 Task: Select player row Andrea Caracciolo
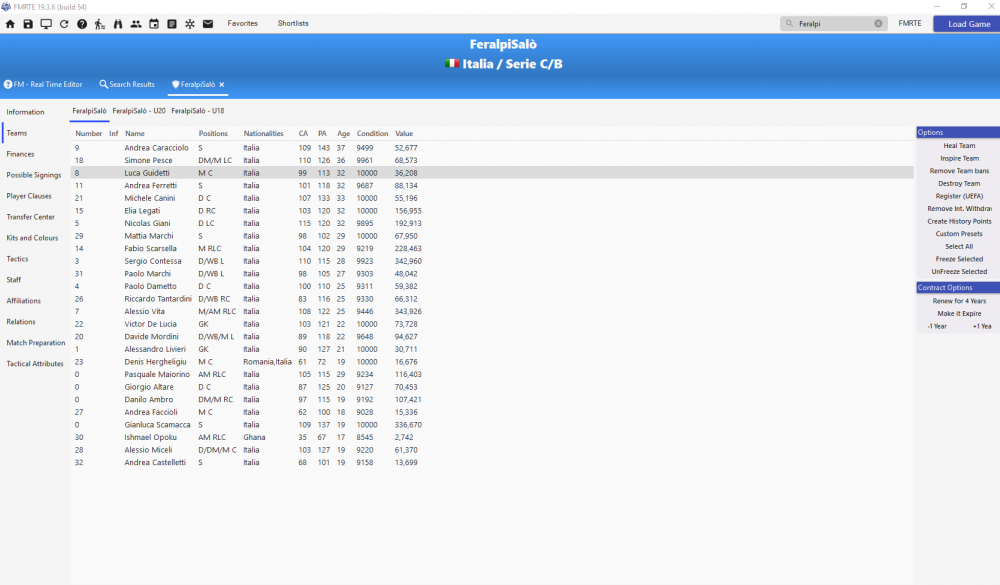(x=492, y=148)
